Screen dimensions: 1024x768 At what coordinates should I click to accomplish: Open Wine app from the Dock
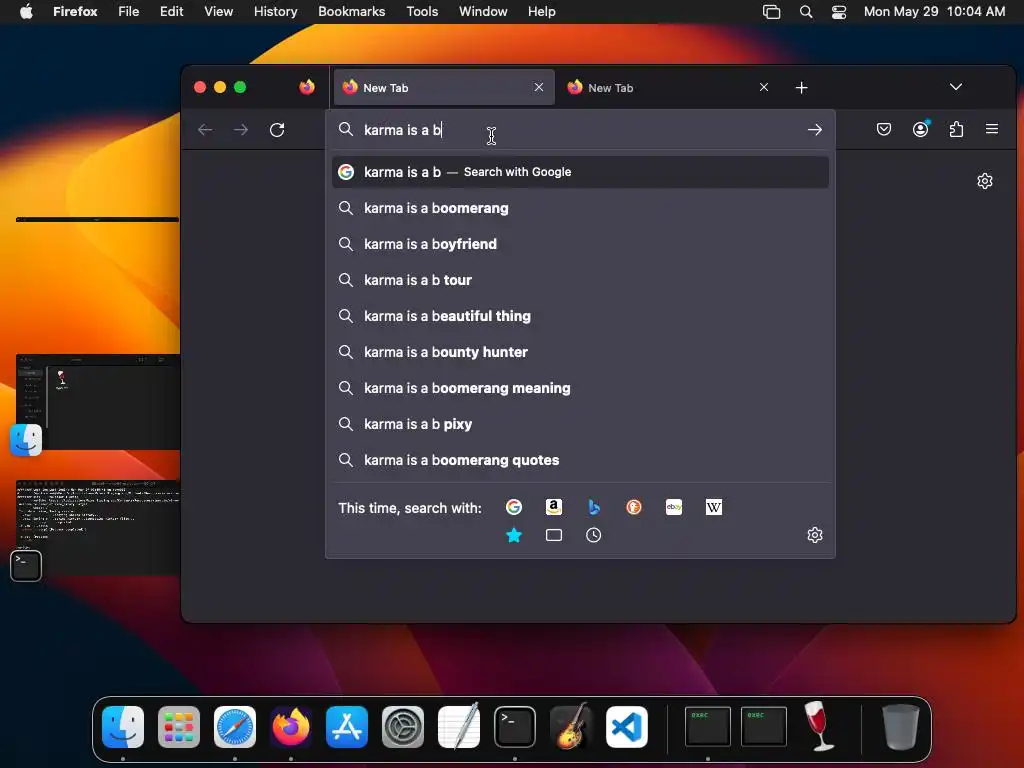tap(819, 725)
